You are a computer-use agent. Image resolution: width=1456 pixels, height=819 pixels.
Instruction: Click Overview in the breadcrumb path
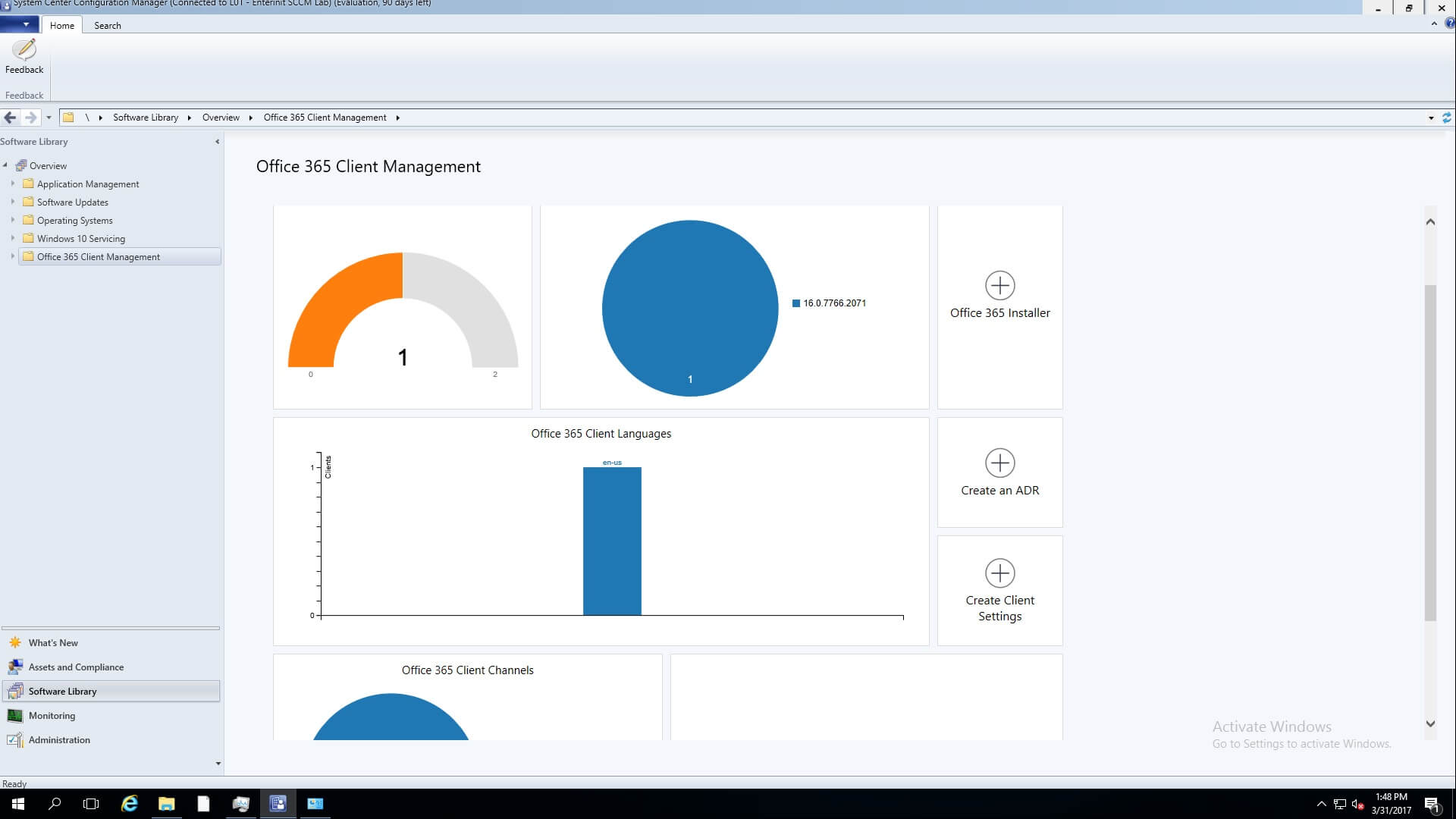pos(221,118)
